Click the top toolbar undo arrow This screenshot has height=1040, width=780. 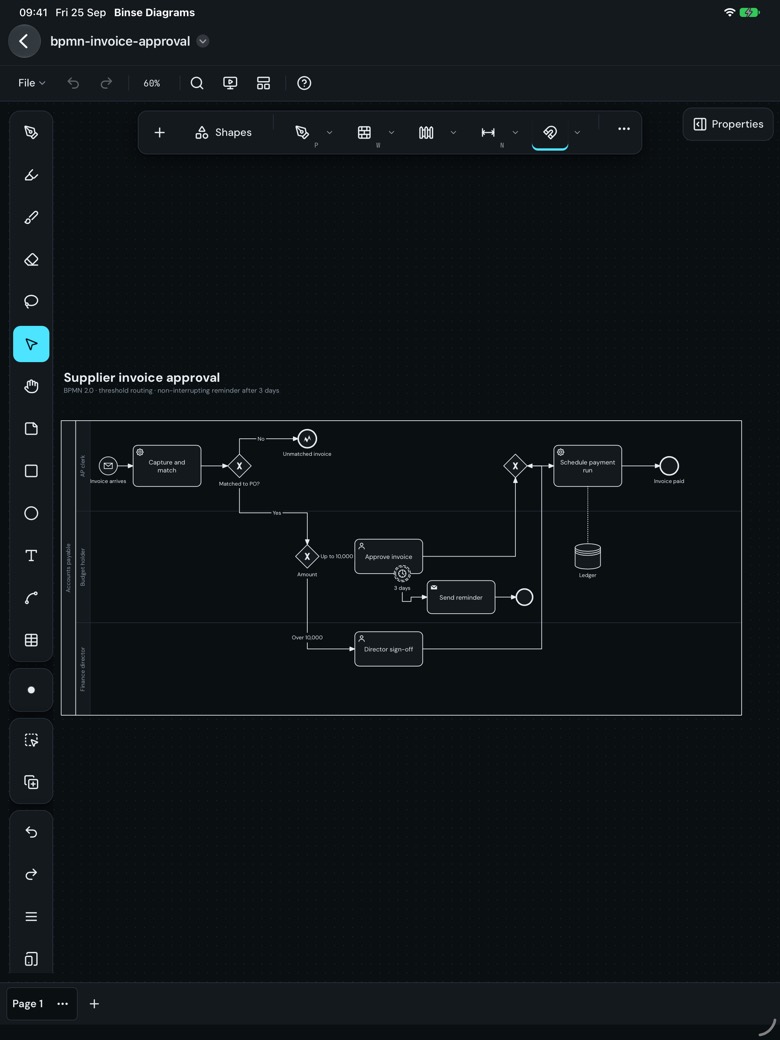(x=74, y=83)
